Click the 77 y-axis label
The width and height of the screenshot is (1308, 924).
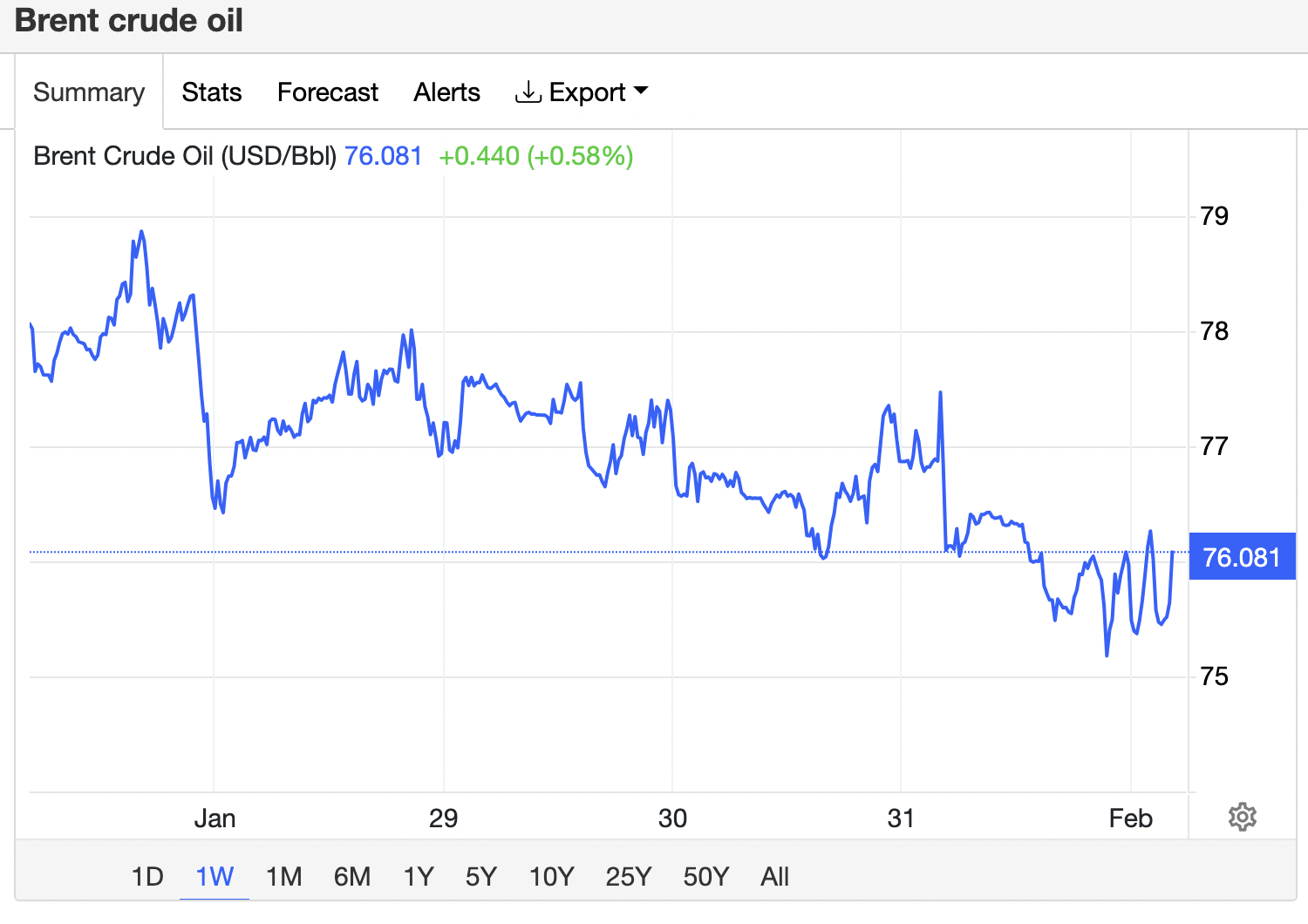click(1214, 446)
